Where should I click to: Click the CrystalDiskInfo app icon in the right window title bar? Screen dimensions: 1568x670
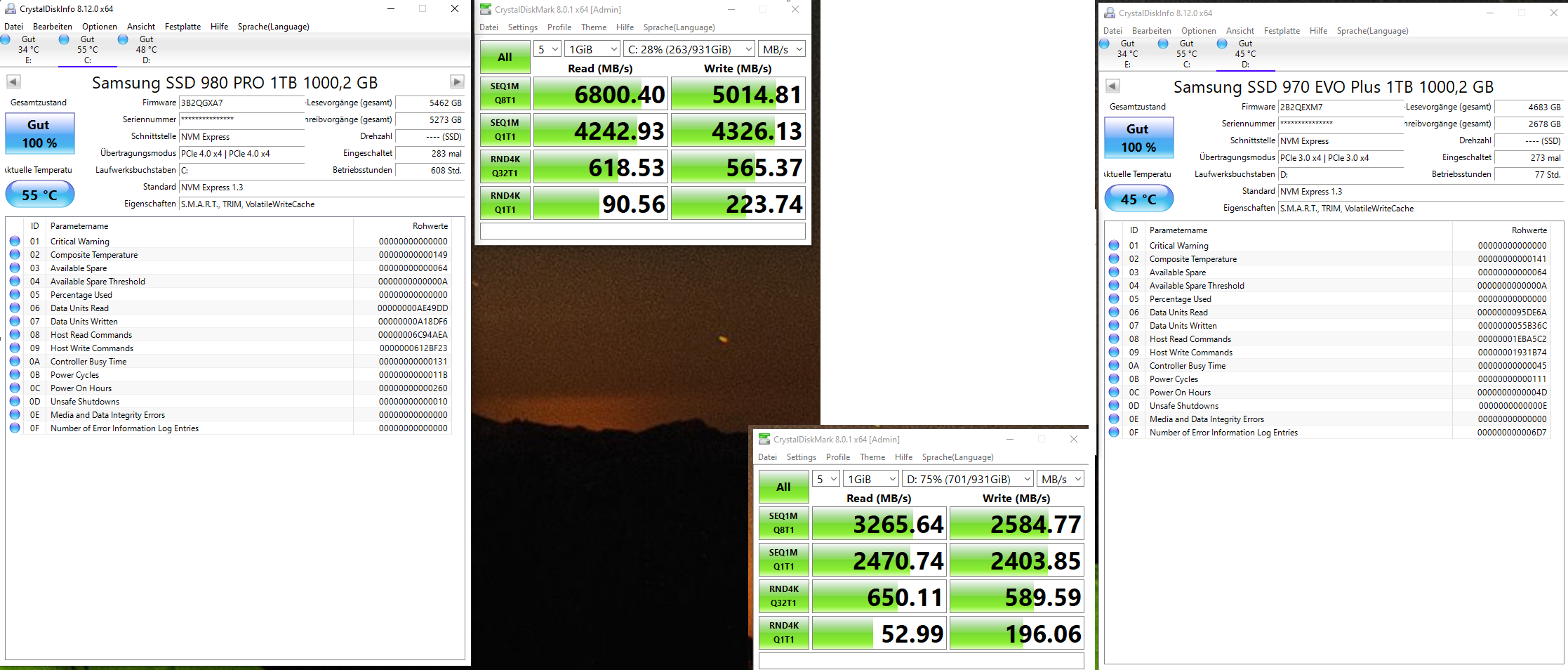1110,13
